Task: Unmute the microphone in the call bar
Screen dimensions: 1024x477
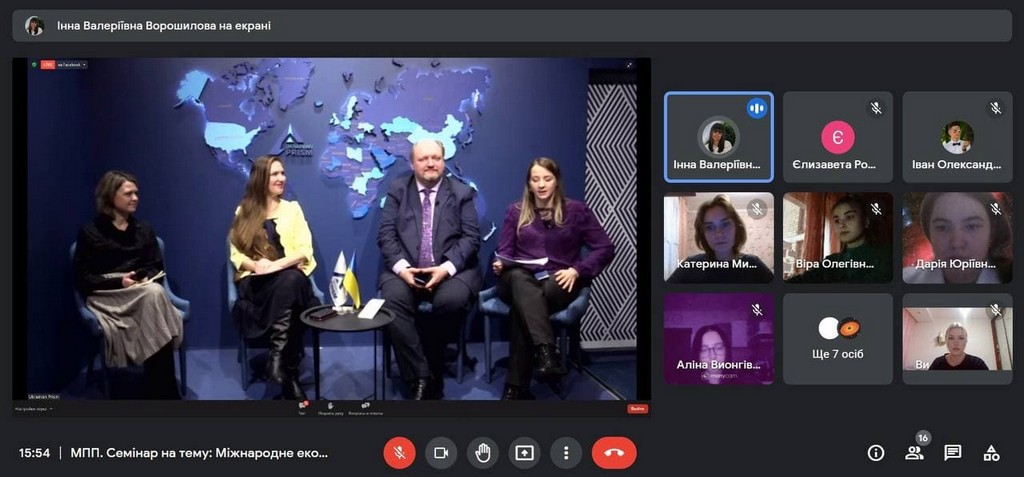Action: tap(399, 453)
